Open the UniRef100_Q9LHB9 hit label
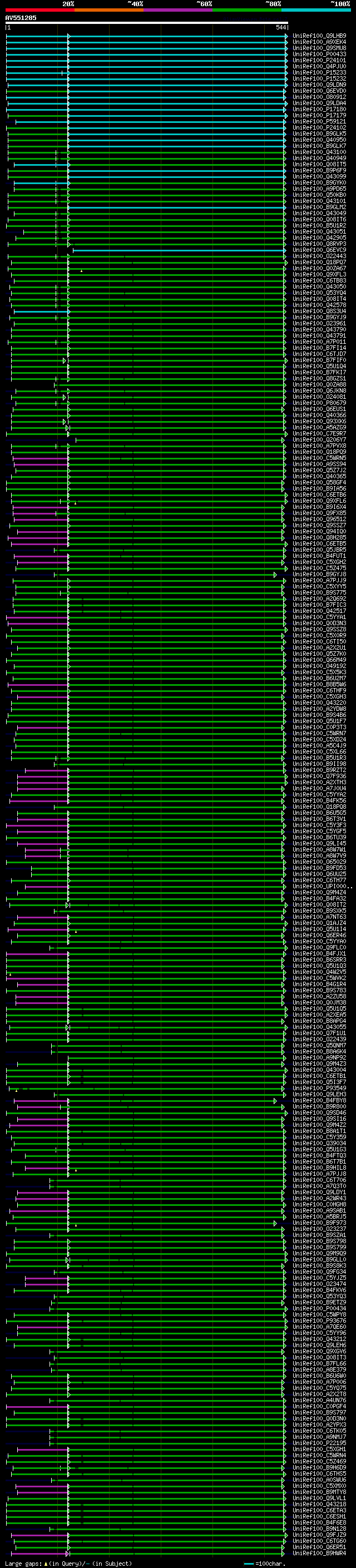The image size is (356, 1568). (319, 36)
